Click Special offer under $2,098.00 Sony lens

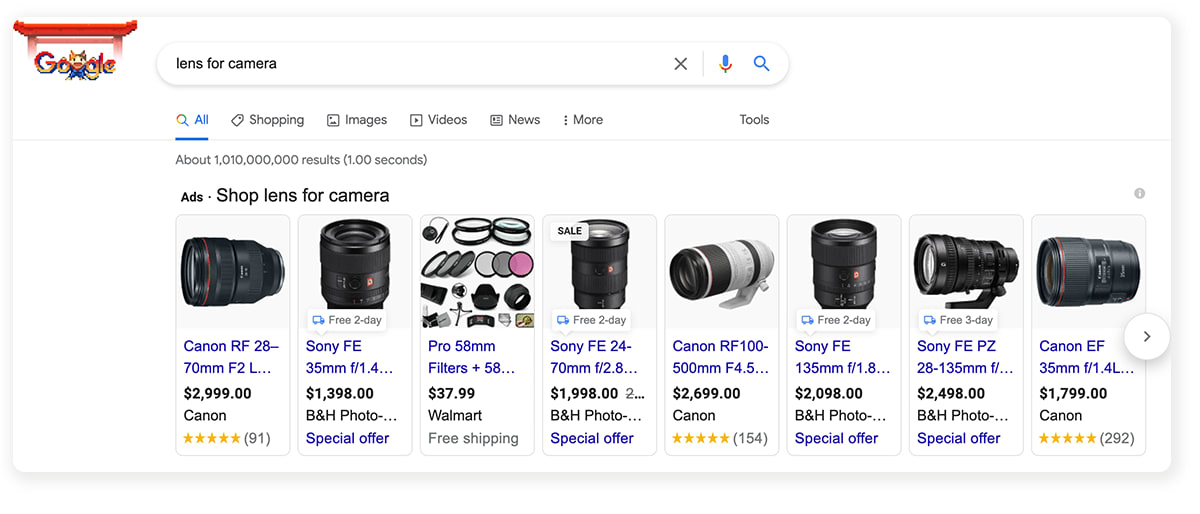[836, 438]
